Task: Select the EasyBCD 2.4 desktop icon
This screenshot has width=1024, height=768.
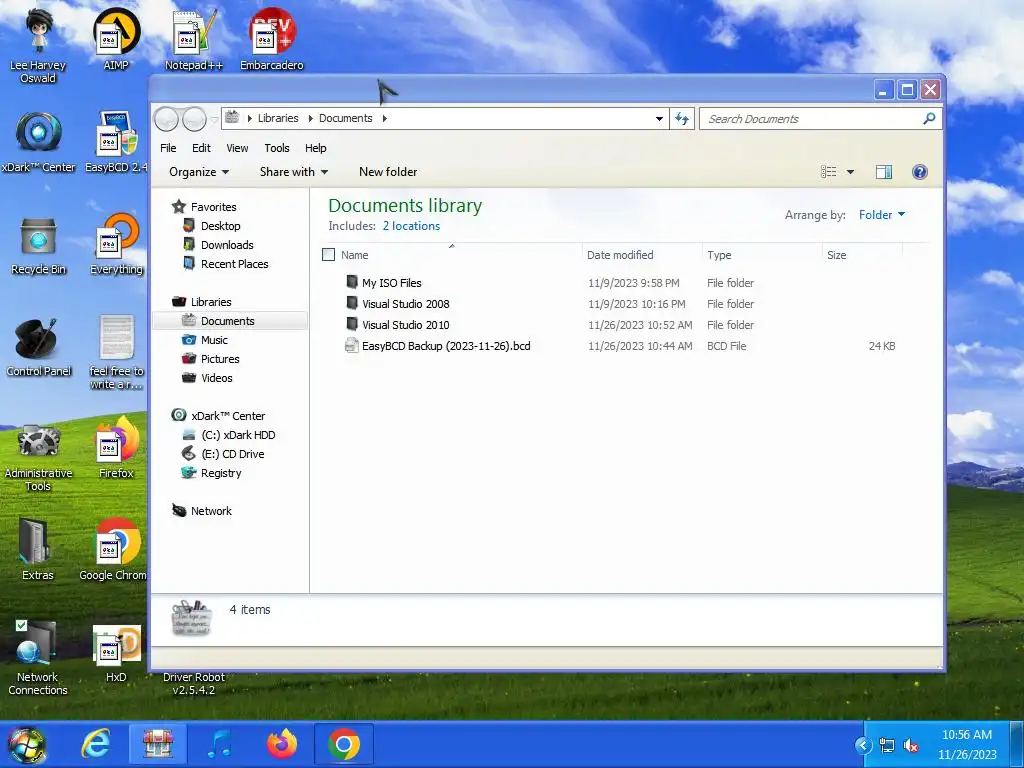Action: pyautogui.click(x=116, y=142)
